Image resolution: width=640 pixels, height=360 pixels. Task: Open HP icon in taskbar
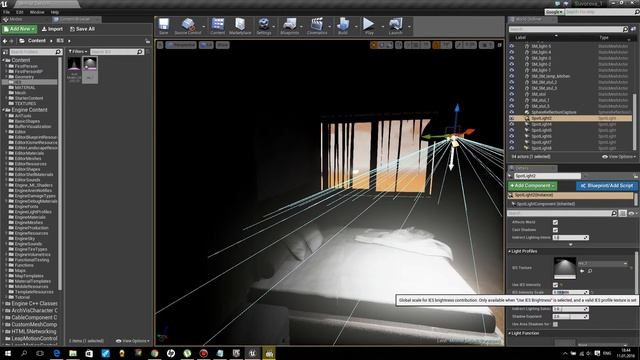(x=171, y=353)
